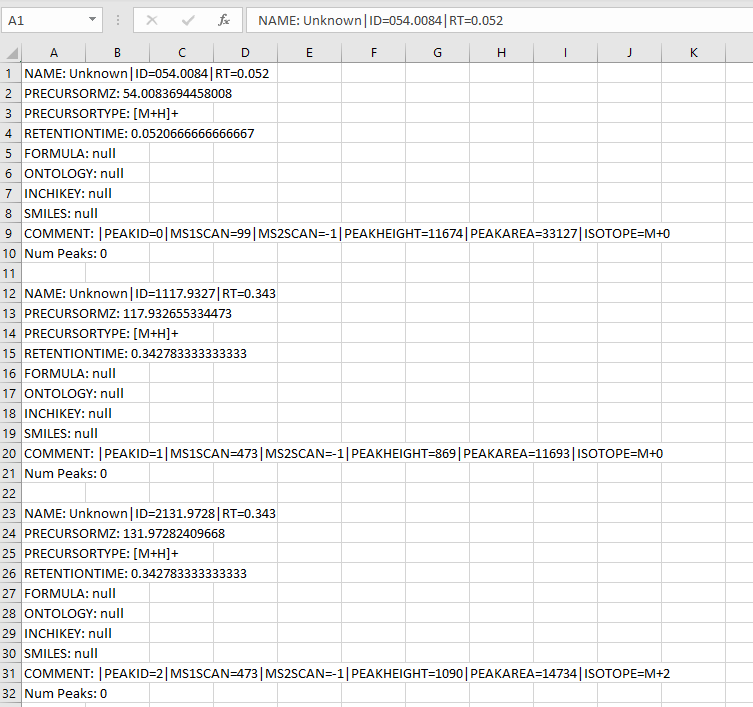This screenshot has width=753, height=707.
Task: Select column D header
Action: pos(245,53)
